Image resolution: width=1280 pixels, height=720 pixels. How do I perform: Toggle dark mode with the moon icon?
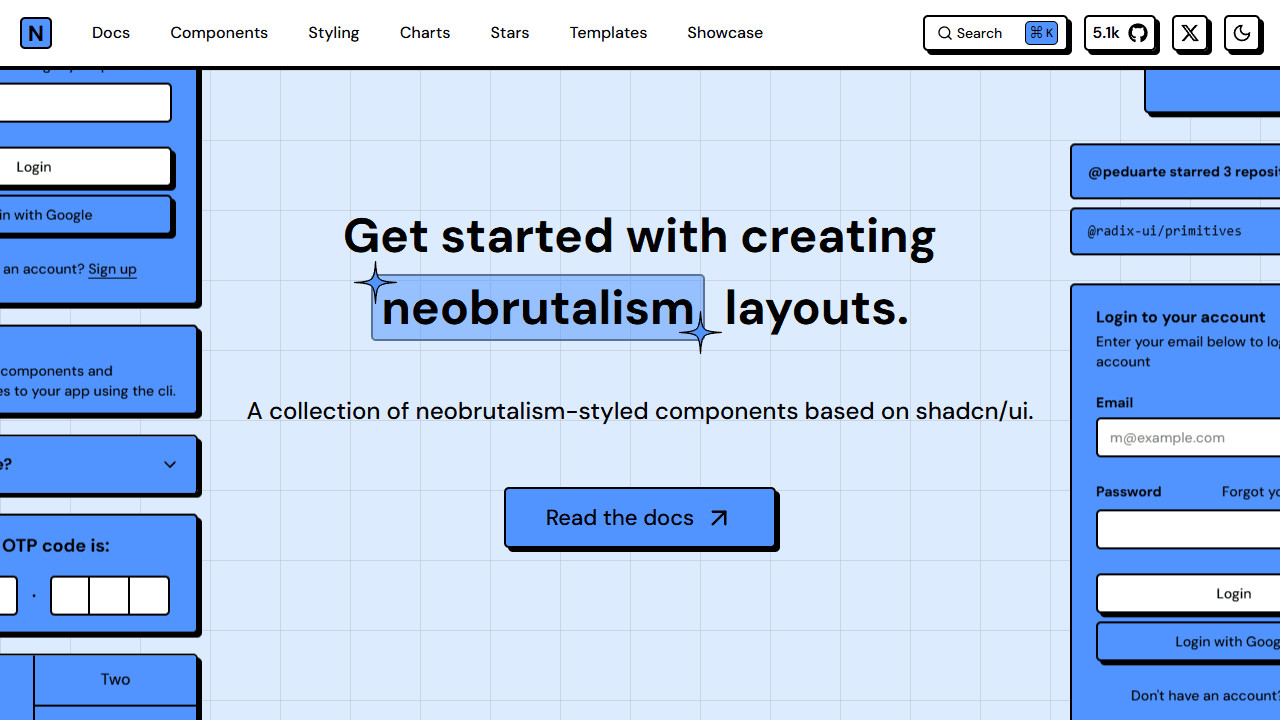click(x=1242, y=33)
